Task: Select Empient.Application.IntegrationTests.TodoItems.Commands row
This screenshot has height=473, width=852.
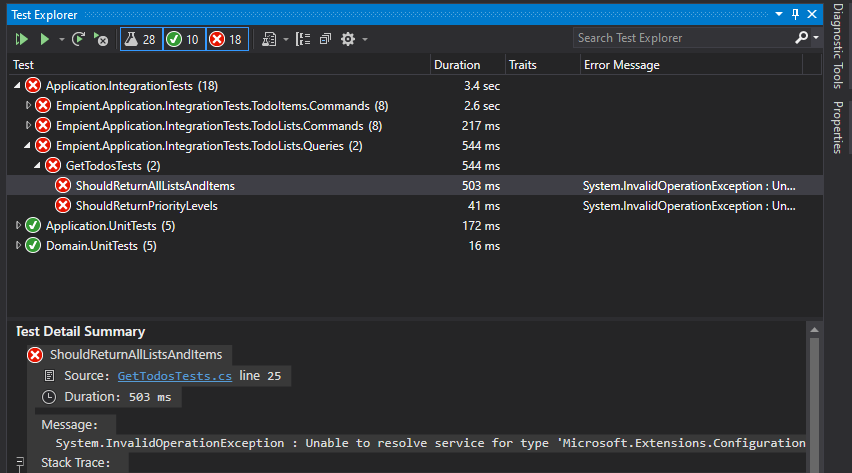Action: point(415,105)
